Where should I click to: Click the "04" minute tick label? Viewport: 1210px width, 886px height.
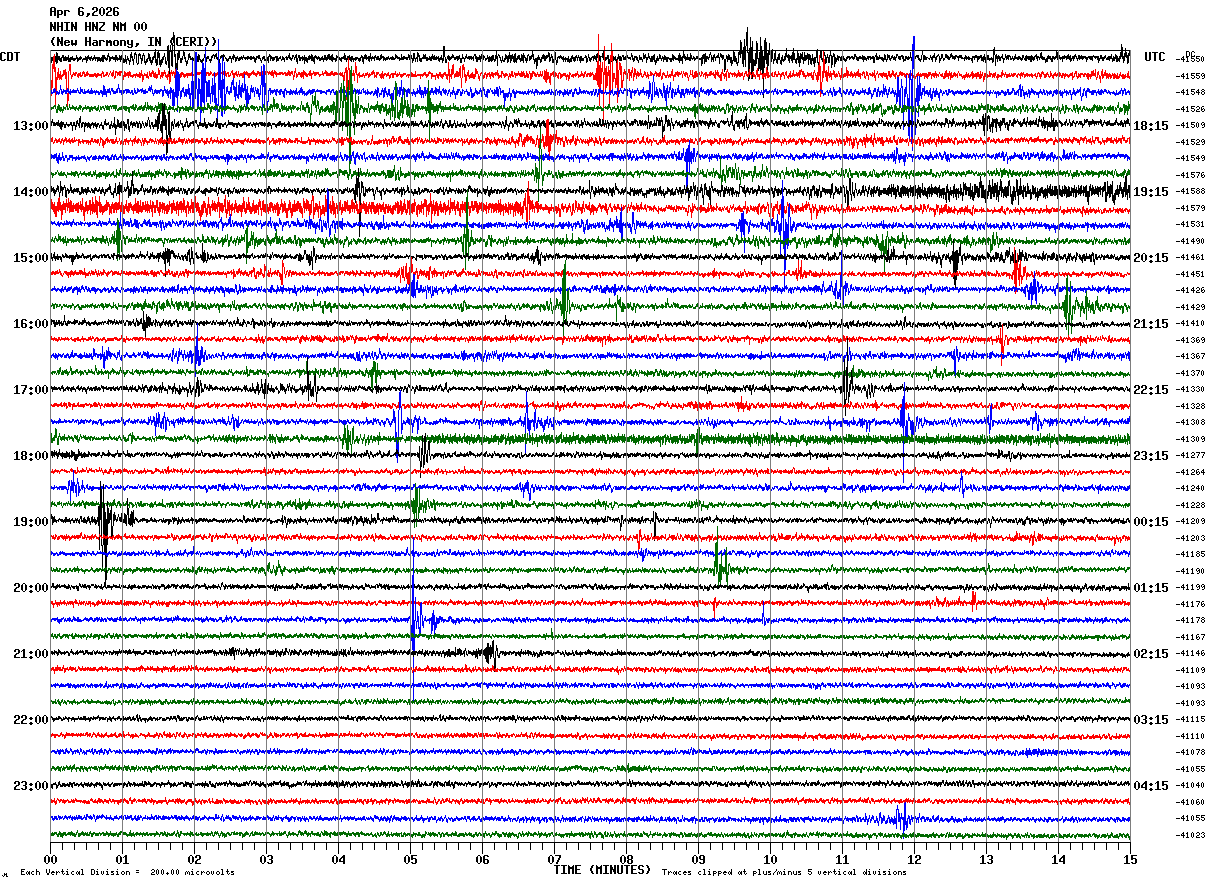pyautogui.click(x=338, y=860)
